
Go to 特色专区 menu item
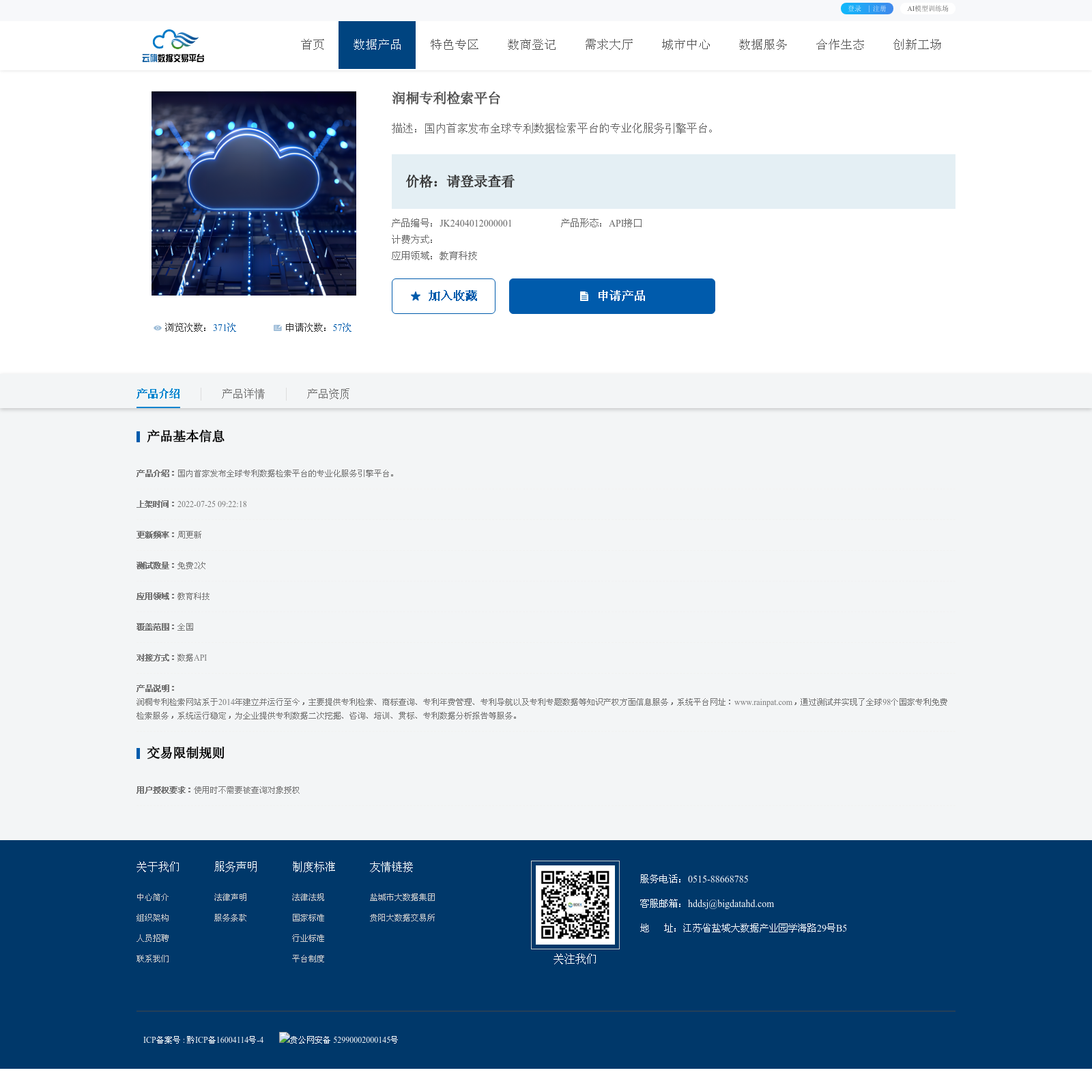click(455, 45)
